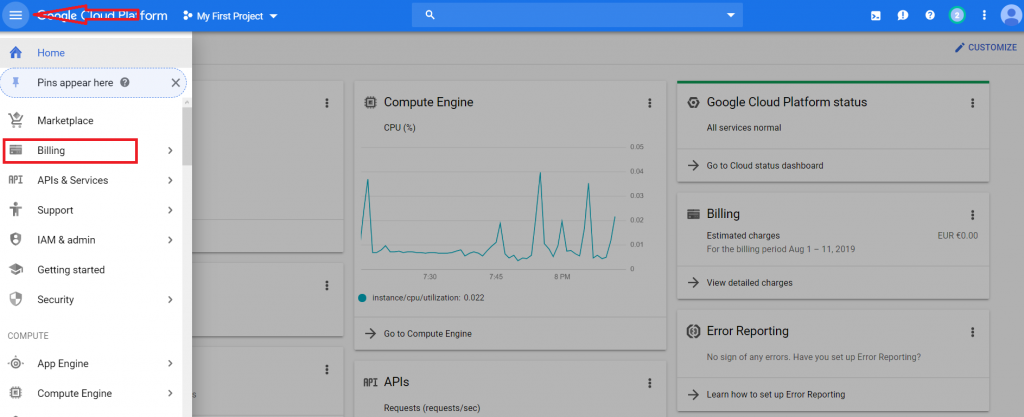Expand the IAM & admin chevron
1024x417 pixels.
pos(170,240)
